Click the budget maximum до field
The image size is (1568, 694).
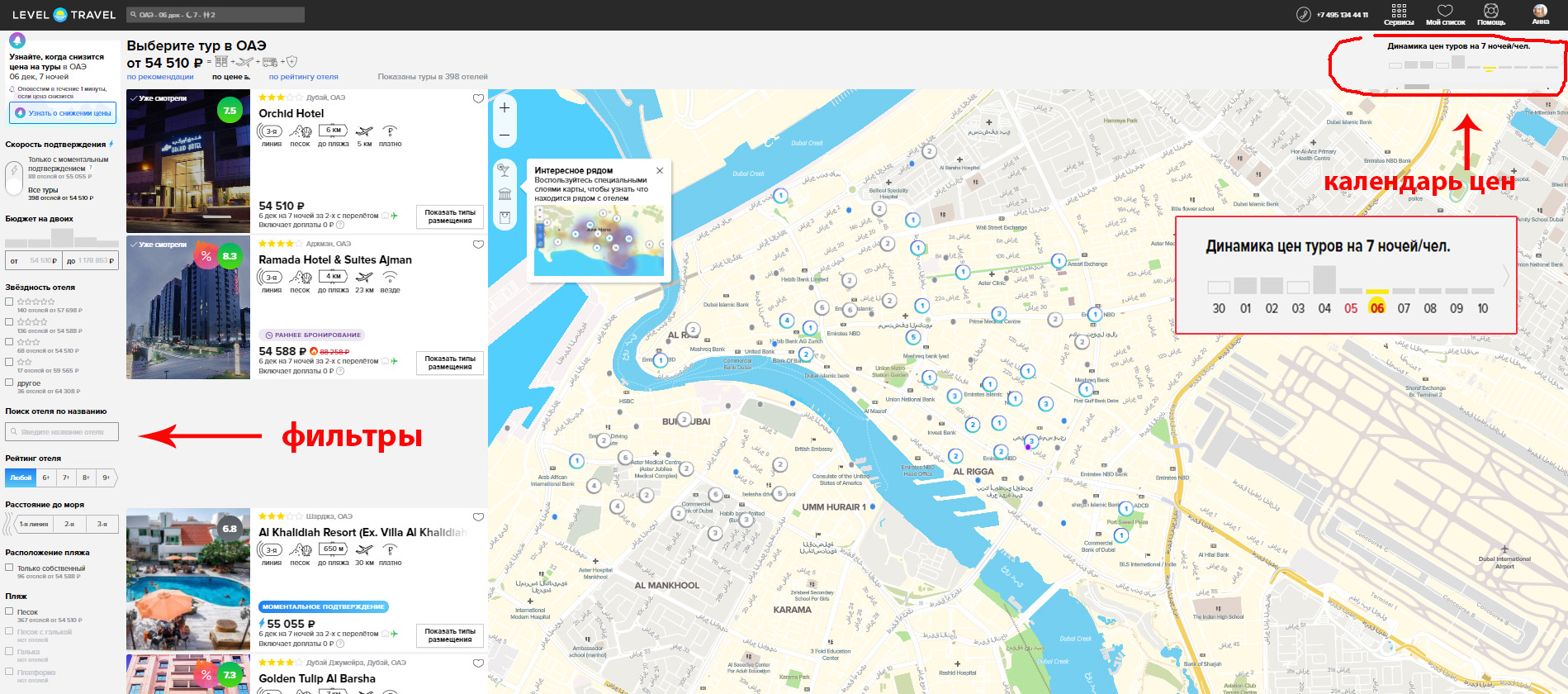90,261
